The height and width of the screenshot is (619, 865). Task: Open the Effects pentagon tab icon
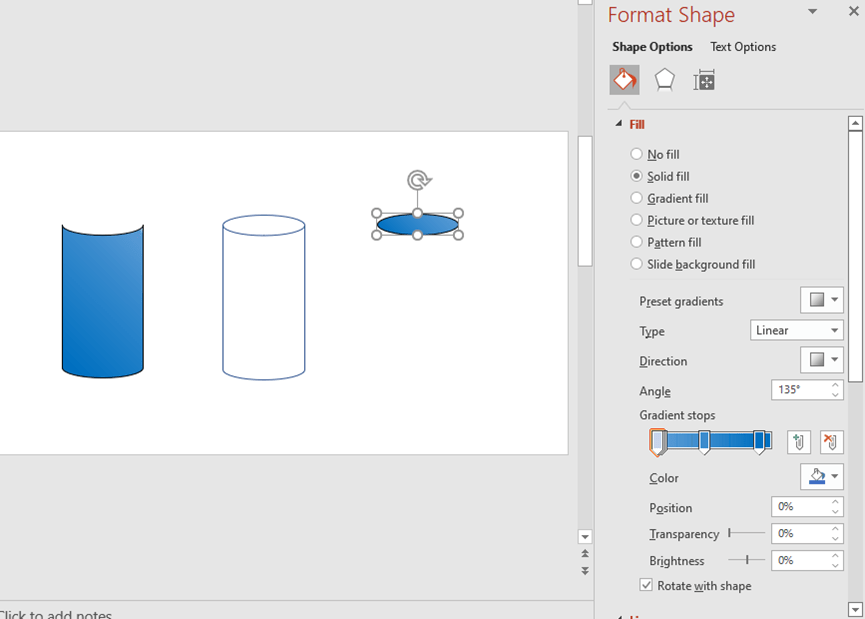tap(664, 80)
